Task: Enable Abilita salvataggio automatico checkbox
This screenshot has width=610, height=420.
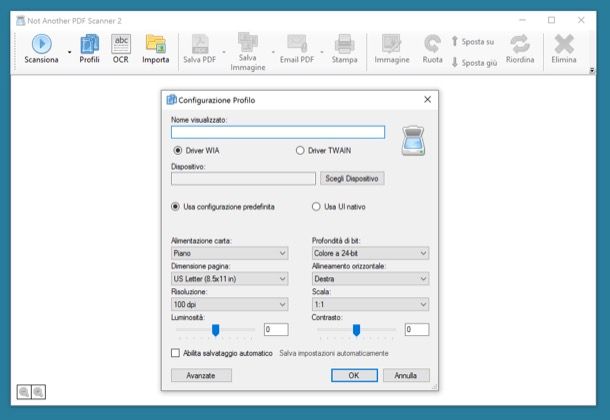Action: tap(175, 353)
